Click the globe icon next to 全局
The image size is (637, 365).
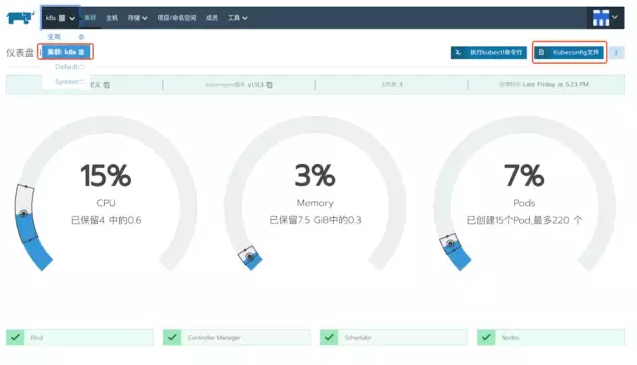click(81, 37)
